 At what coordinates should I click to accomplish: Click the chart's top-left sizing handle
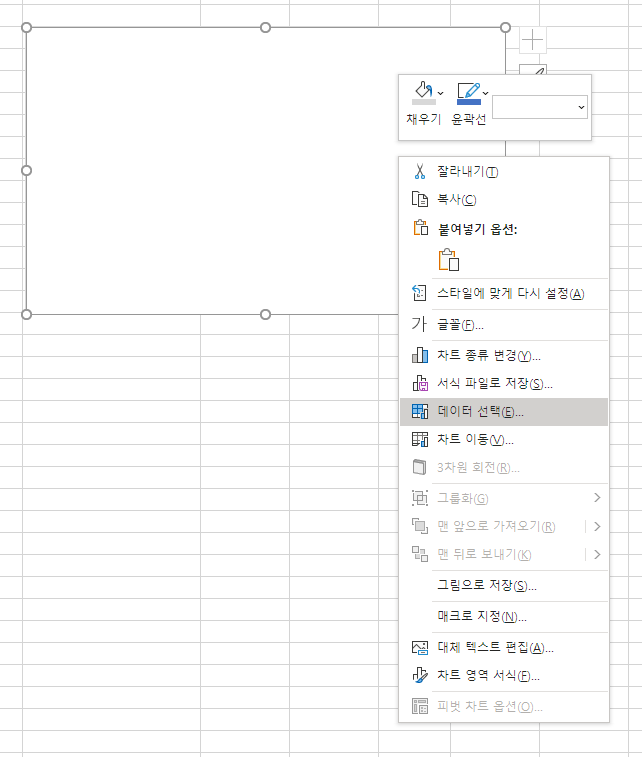pos(27,28)
